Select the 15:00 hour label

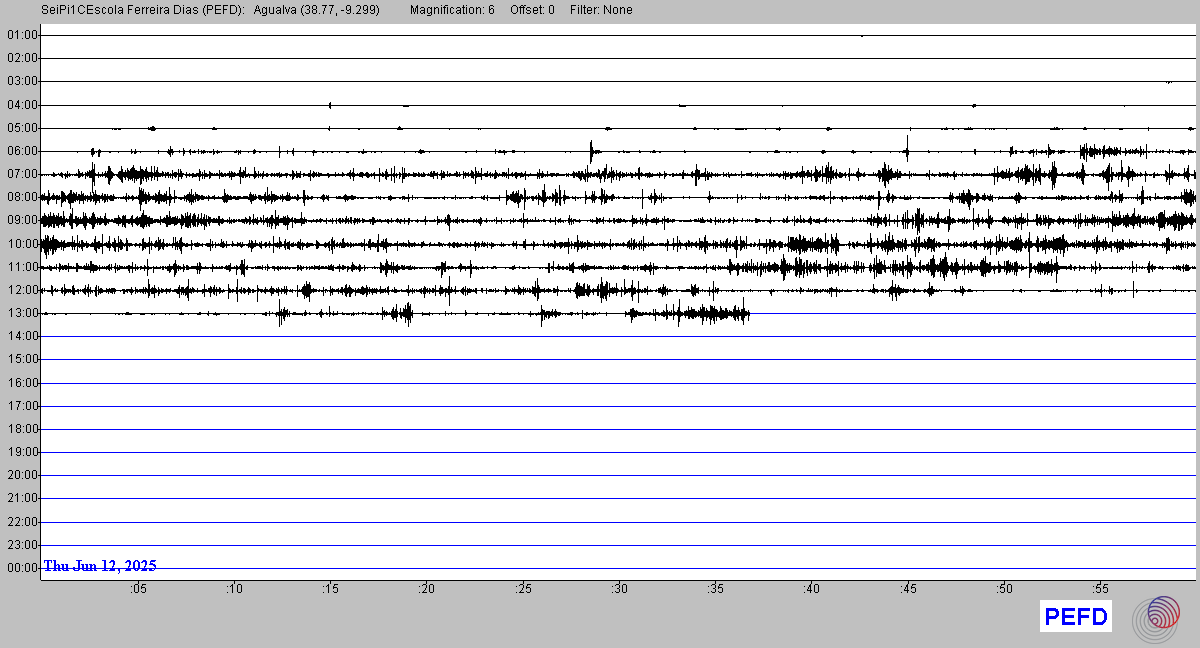(x=22, y=360)
